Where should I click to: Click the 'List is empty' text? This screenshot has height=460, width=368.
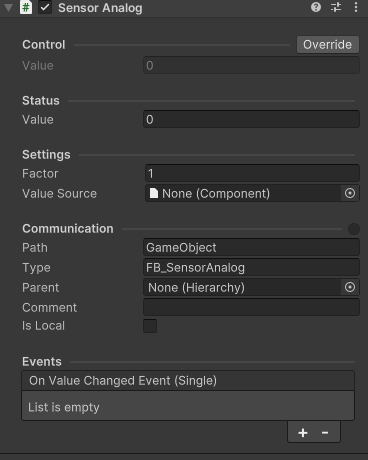point(64,407)
